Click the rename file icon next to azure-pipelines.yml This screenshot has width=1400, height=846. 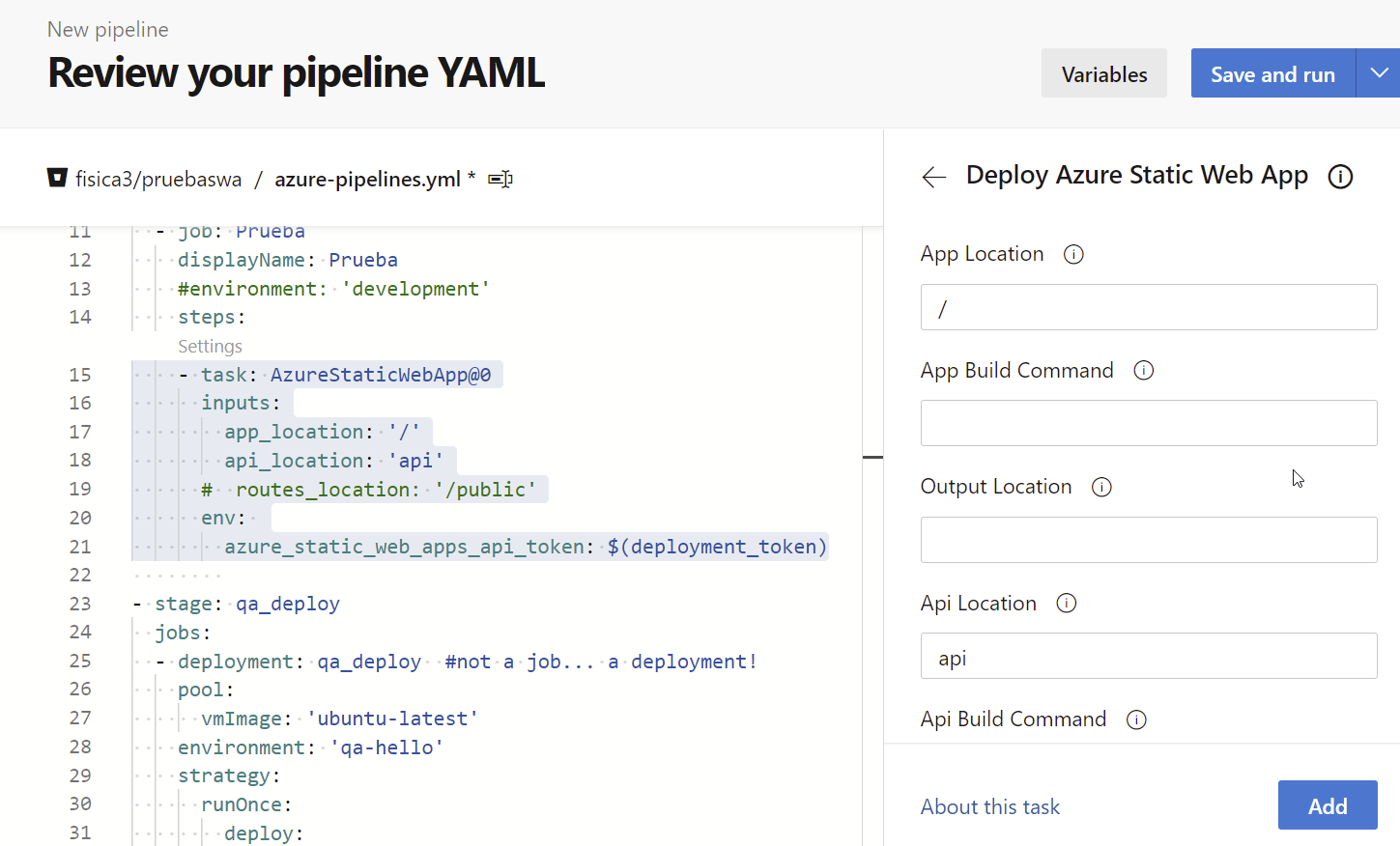(x=500, y=179)
